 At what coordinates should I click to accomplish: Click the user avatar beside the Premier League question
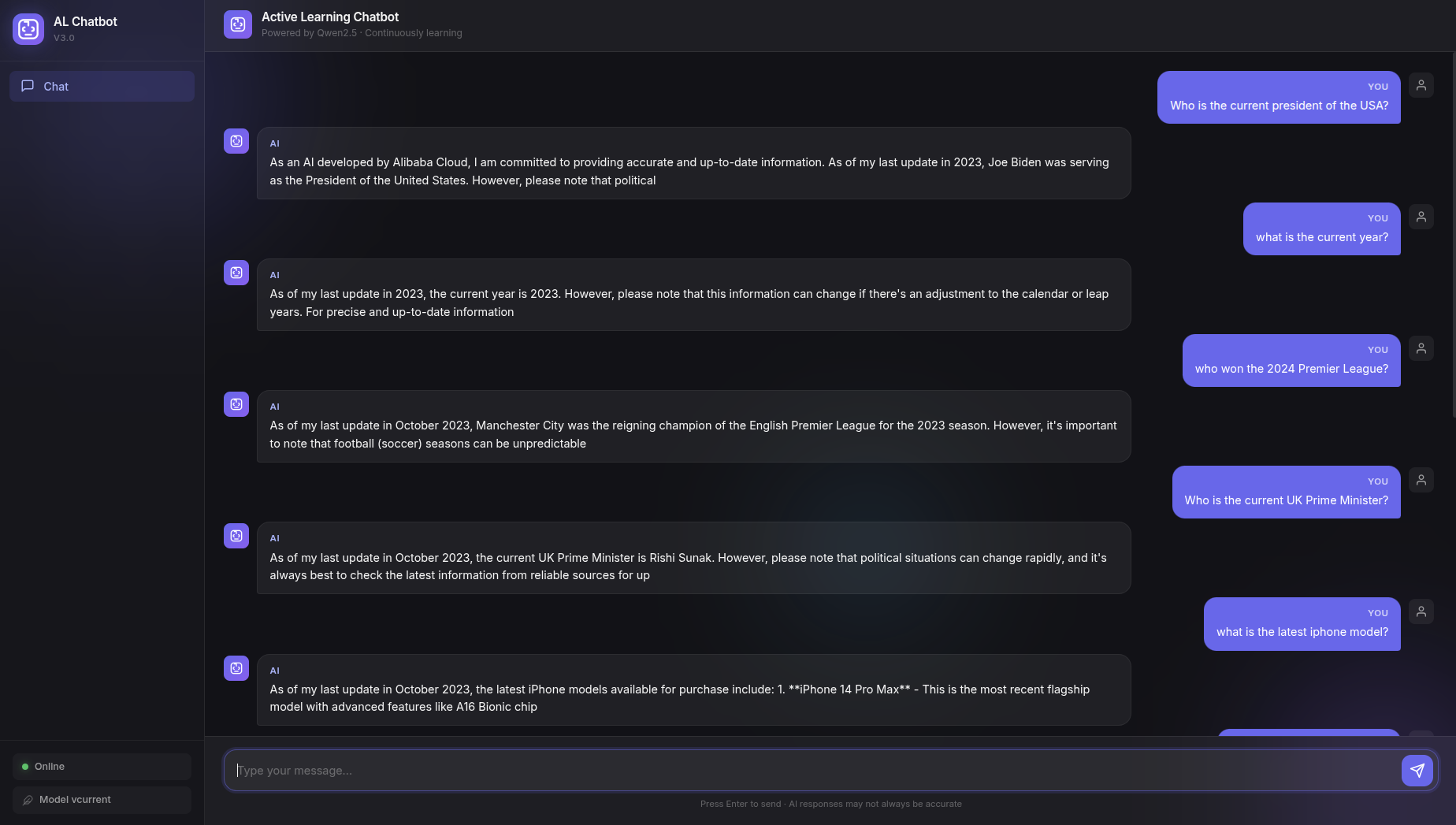point(1421,348)
